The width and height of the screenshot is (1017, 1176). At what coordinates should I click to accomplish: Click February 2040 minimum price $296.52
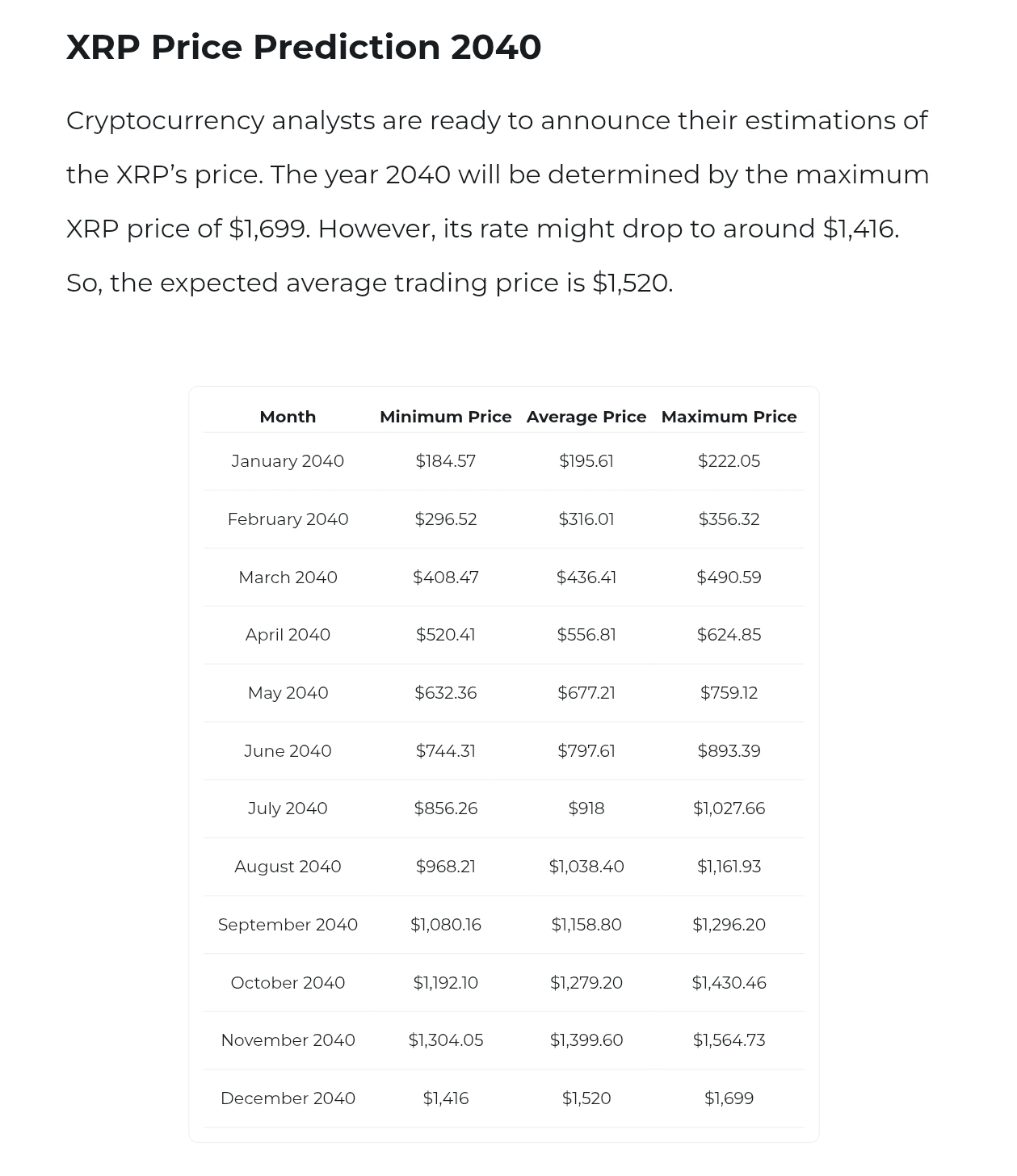pyautogui.click(x=445, y=519)
